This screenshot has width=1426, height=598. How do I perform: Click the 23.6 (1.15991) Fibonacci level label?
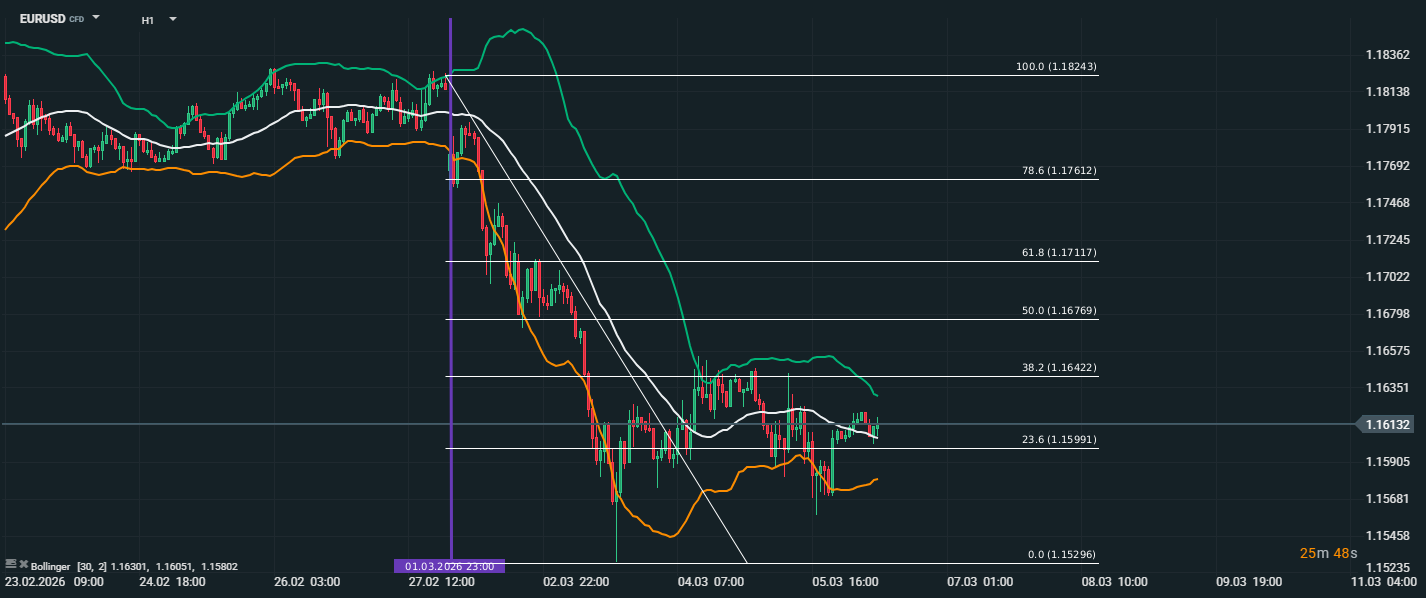(x=1059, y=439)
